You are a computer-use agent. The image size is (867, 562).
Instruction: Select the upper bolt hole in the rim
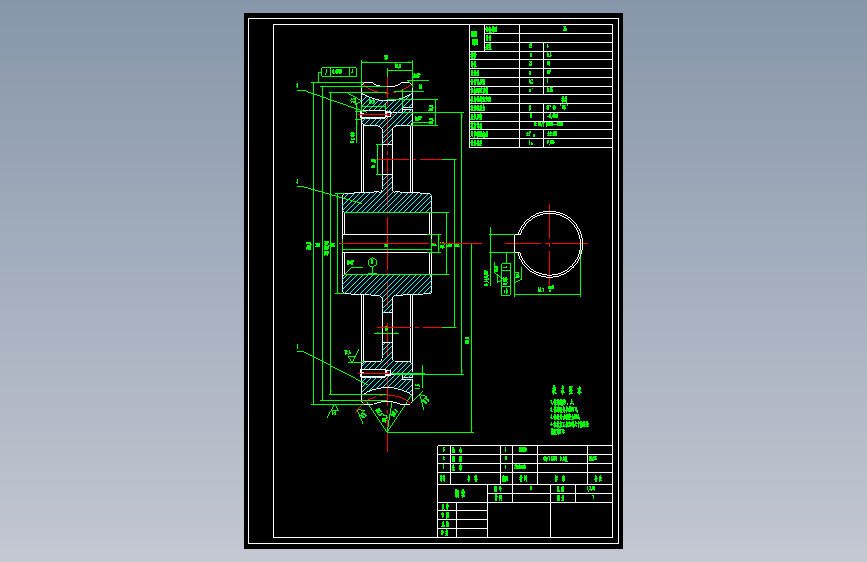(375, 115)
